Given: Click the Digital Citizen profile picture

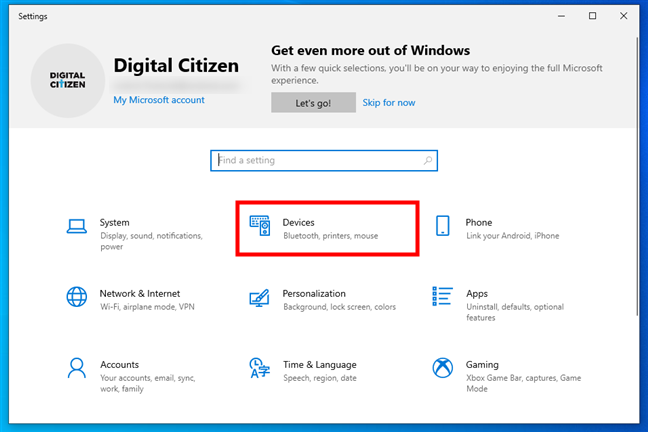Looking at the screenshot, I should click(x=68, y=81).
